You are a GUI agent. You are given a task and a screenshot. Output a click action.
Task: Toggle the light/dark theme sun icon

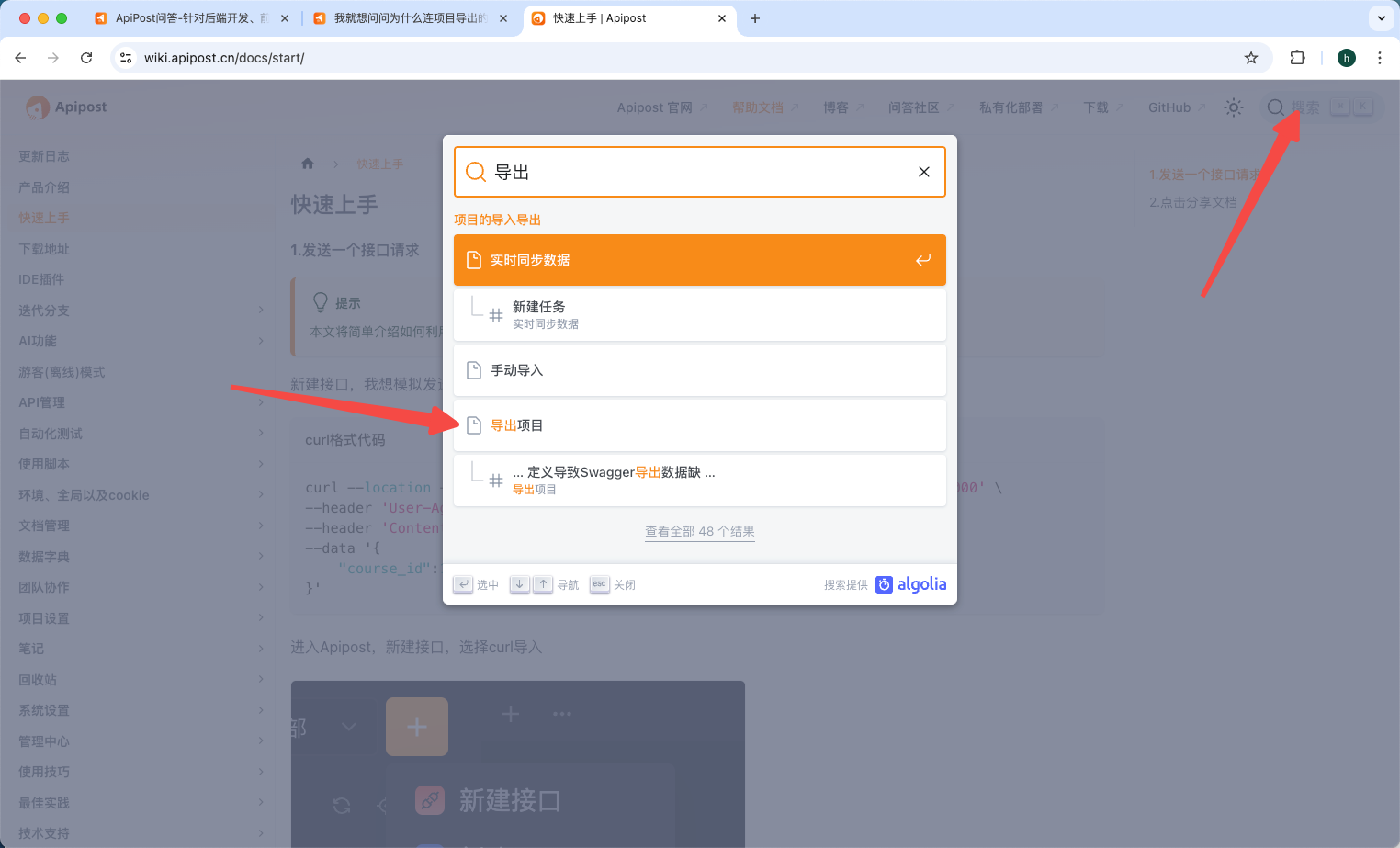(1233, 107)
